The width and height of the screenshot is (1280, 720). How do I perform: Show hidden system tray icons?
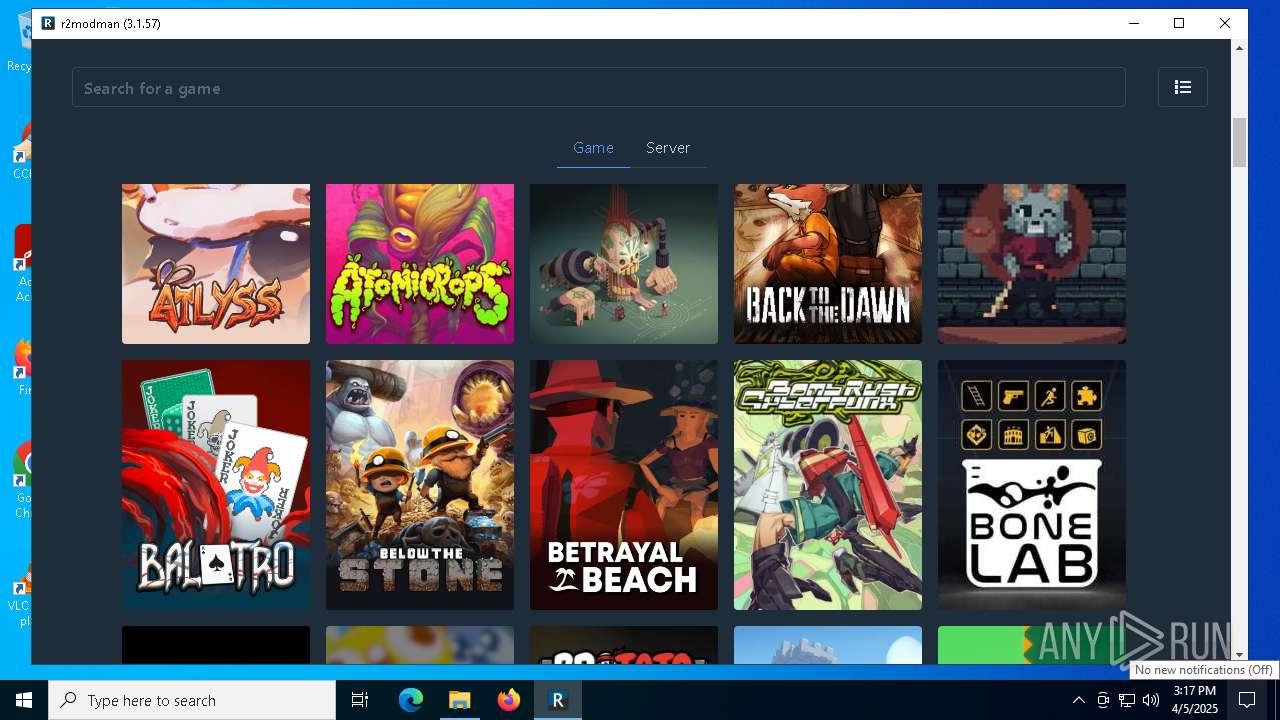coord(1079,700)
